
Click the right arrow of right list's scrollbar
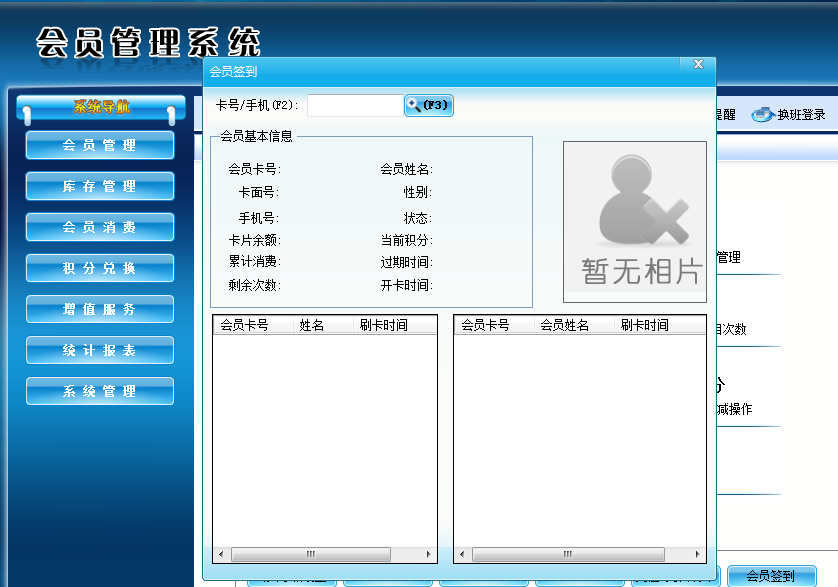coord(698,553)
